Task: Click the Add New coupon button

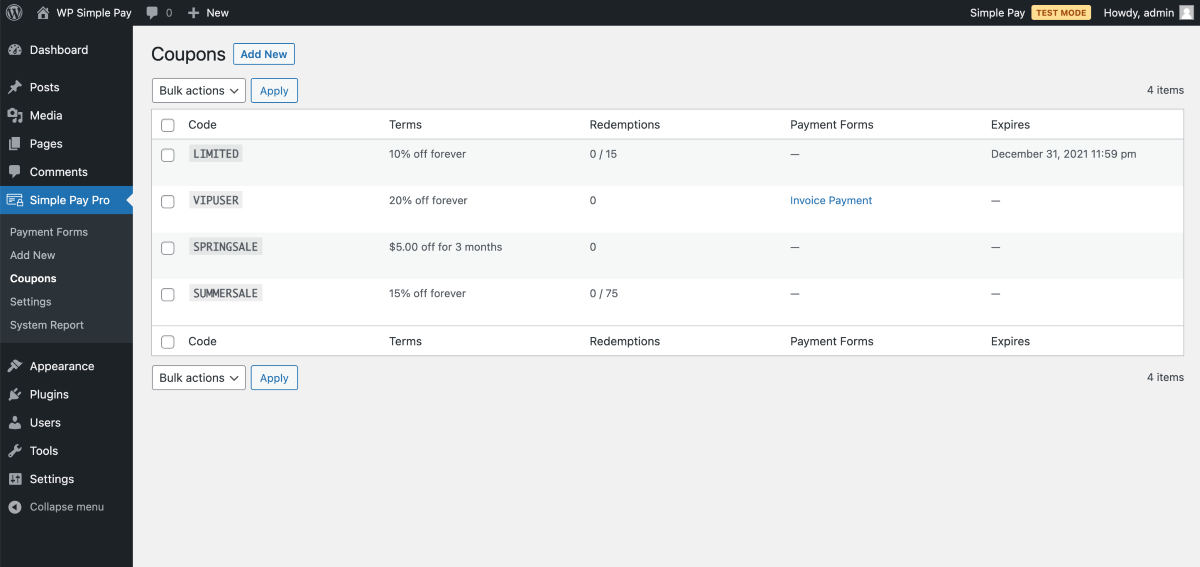Action: [264, 54]
